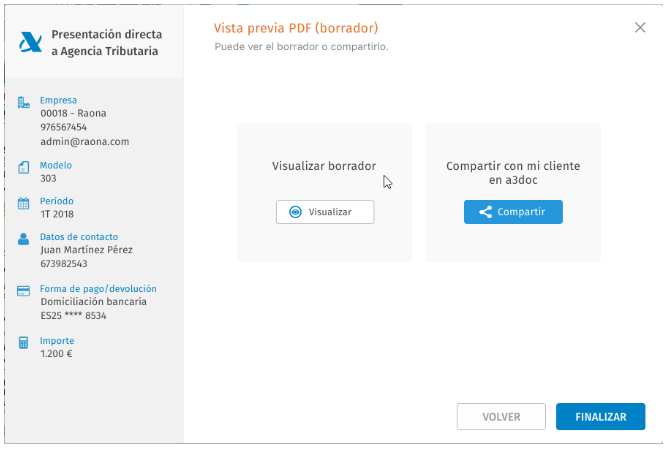Click the Modelo section label

pos(56,165)
